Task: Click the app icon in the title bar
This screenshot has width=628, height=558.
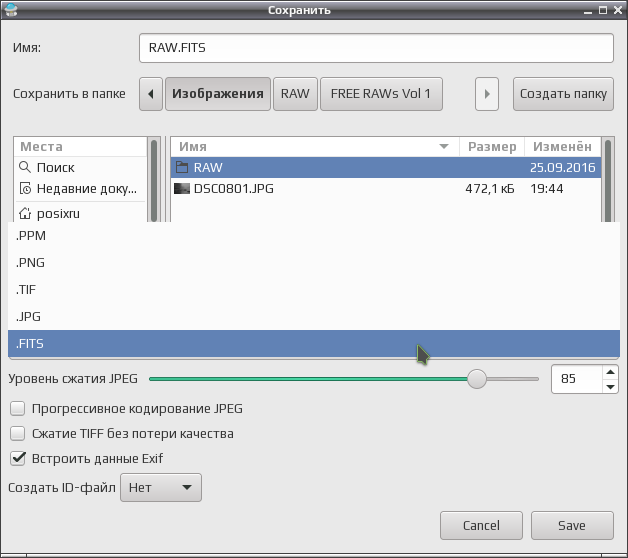Action: (x=11, y=10)
